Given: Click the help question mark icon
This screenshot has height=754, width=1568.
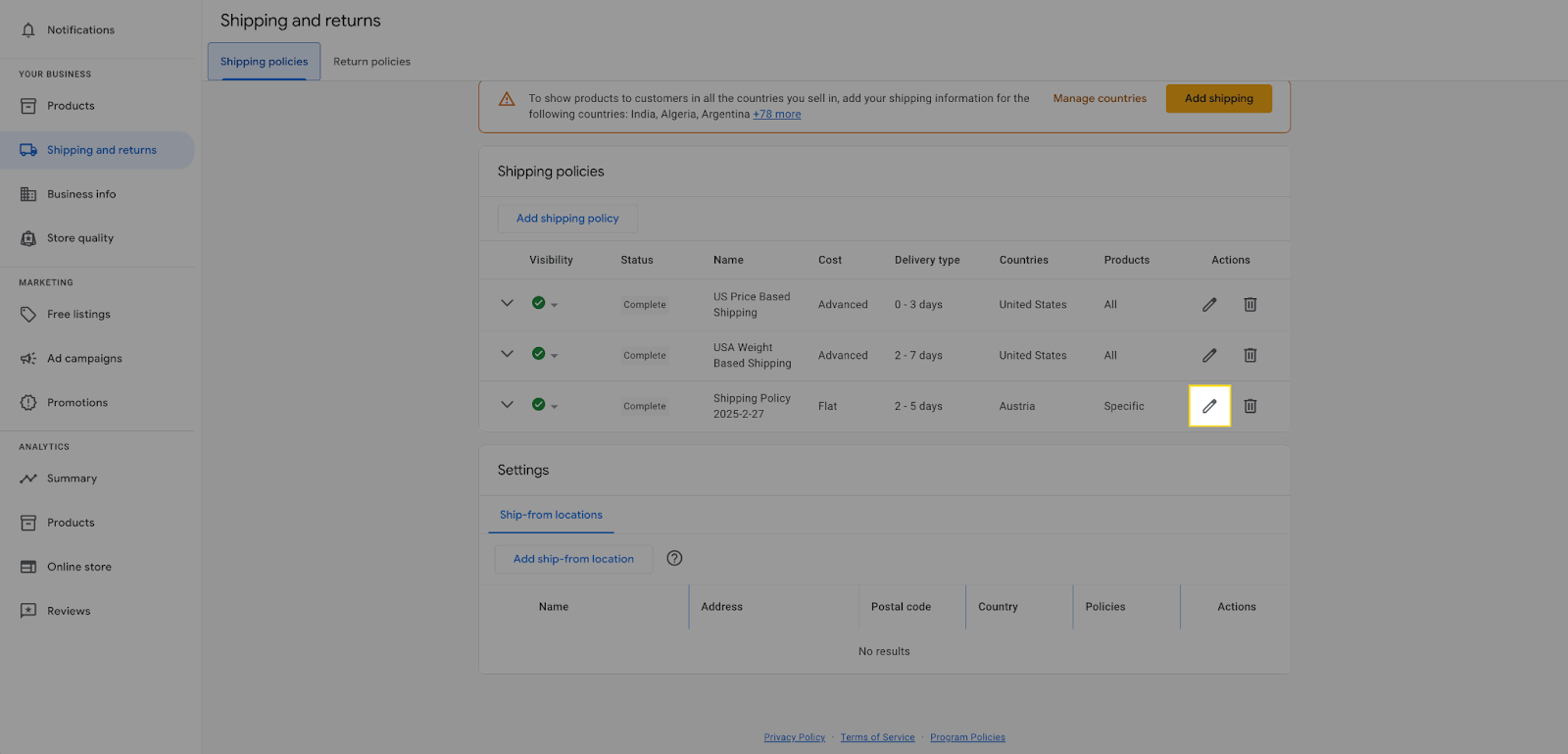Looking at the screenshot, I should click(674, 558).
